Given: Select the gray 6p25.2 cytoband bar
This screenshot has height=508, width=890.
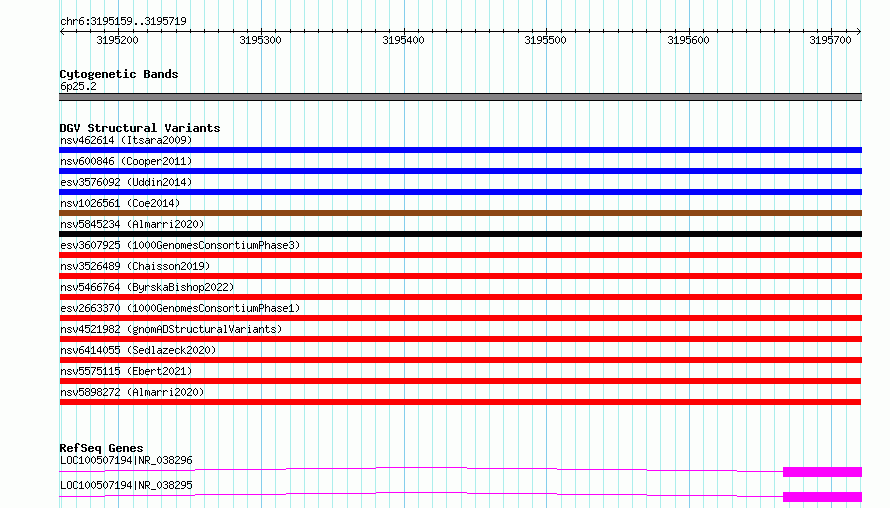Looking at the screenshot, I should (x=460, y=97).
